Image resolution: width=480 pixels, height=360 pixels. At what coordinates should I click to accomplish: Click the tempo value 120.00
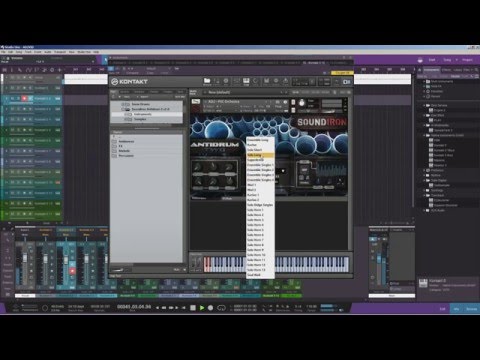[x=311, y=306]
